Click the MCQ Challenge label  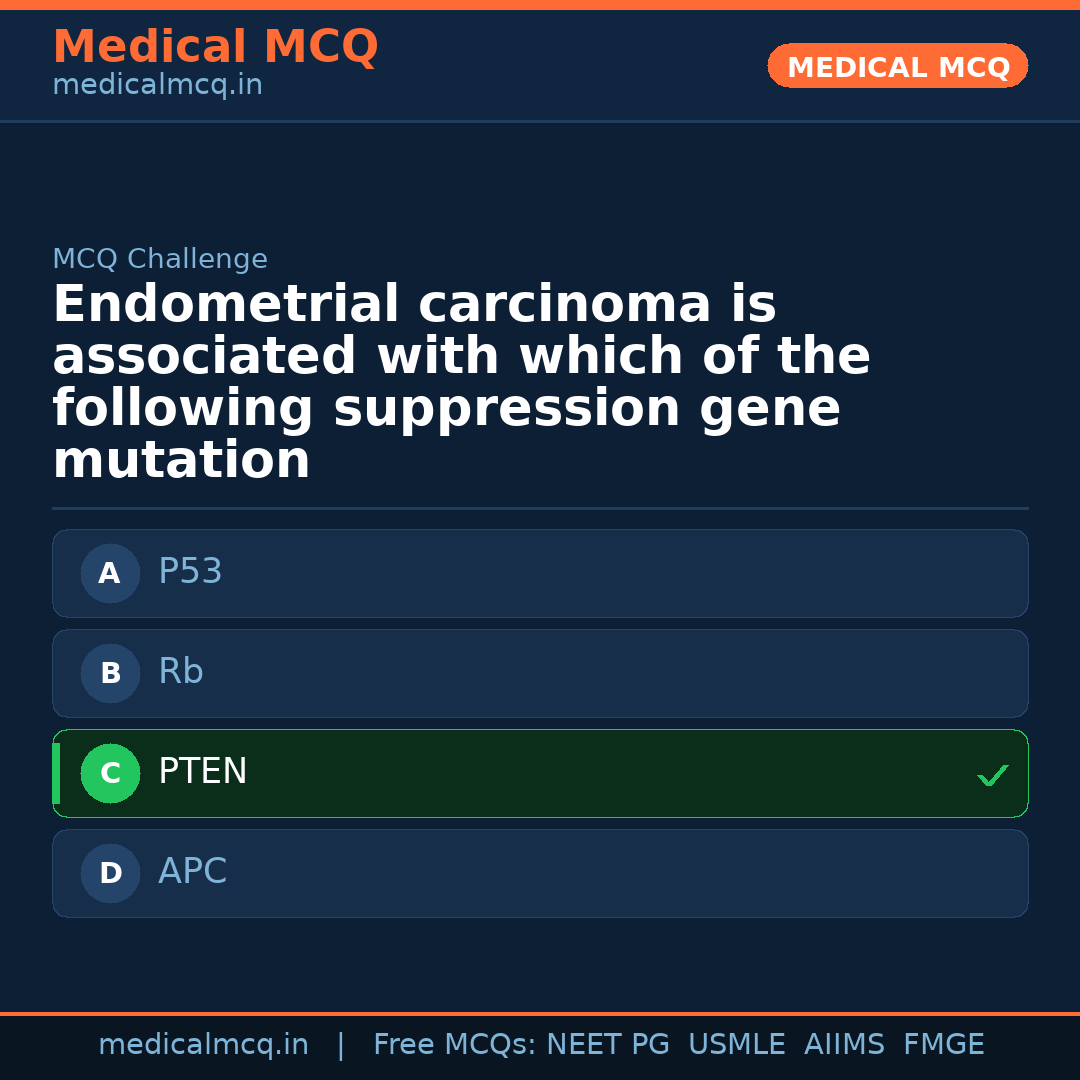tap(160, 260)
